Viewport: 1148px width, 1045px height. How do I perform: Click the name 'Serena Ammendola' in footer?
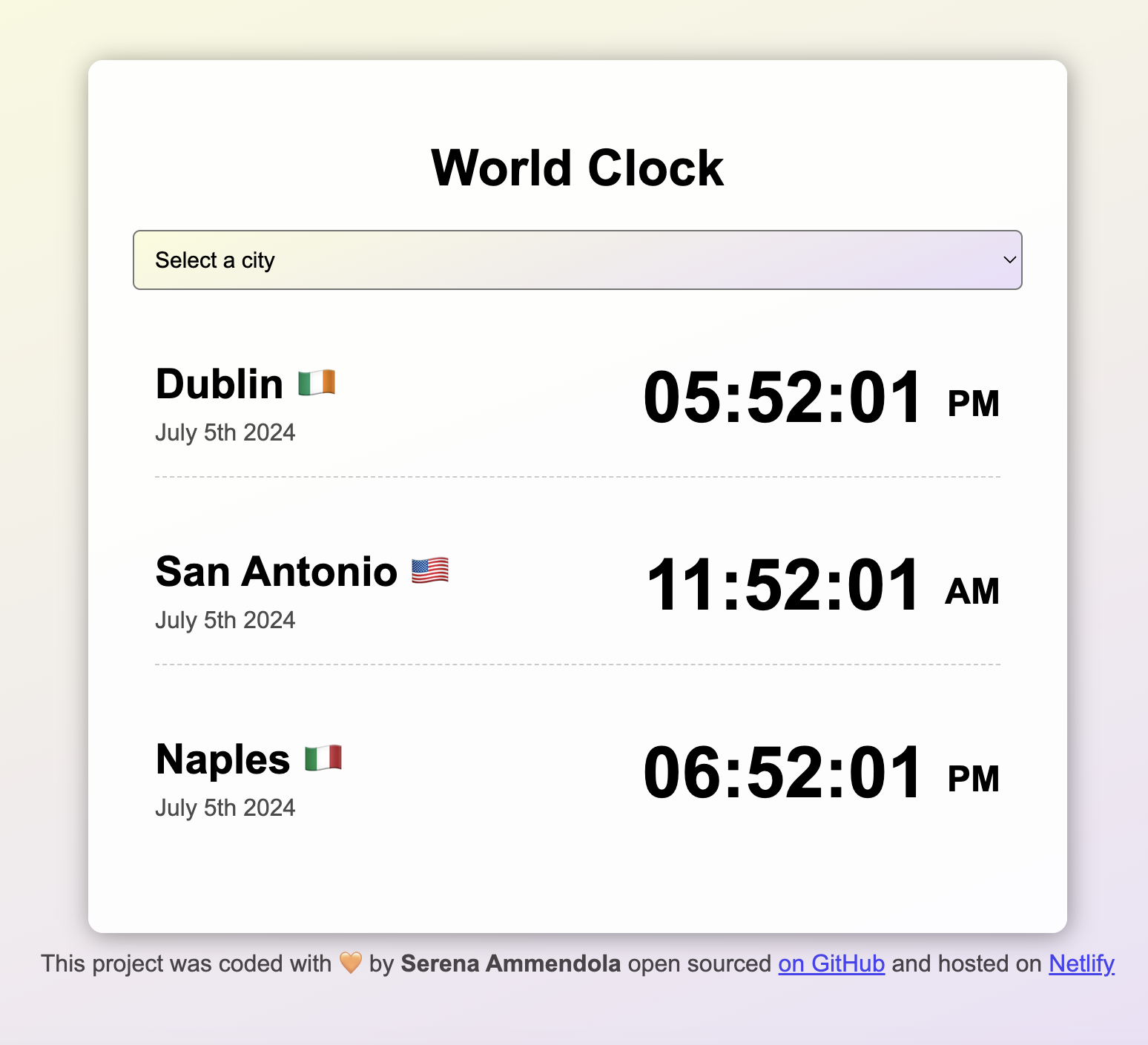coord(511,963)
